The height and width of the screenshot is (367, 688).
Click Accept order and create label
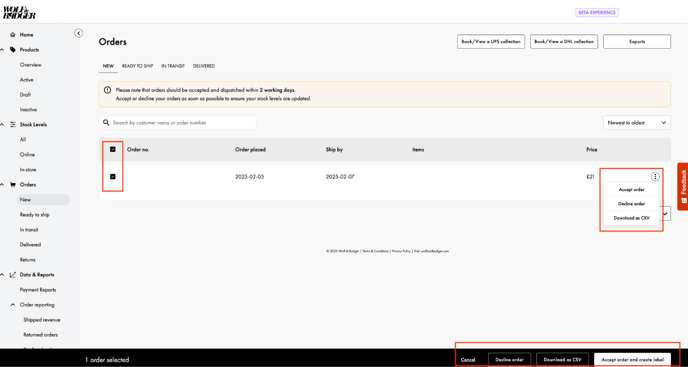pos(632,360)
